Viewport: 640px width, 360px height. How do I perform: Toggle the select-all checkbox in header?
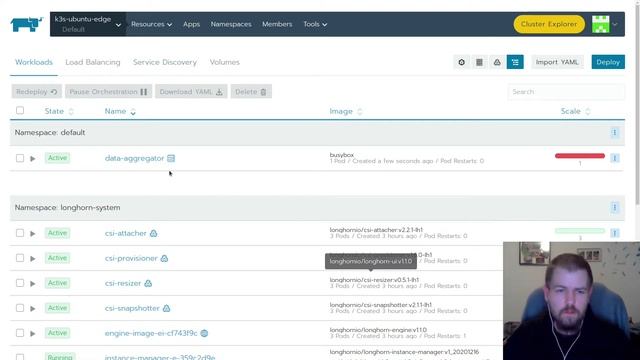(20, 111)
